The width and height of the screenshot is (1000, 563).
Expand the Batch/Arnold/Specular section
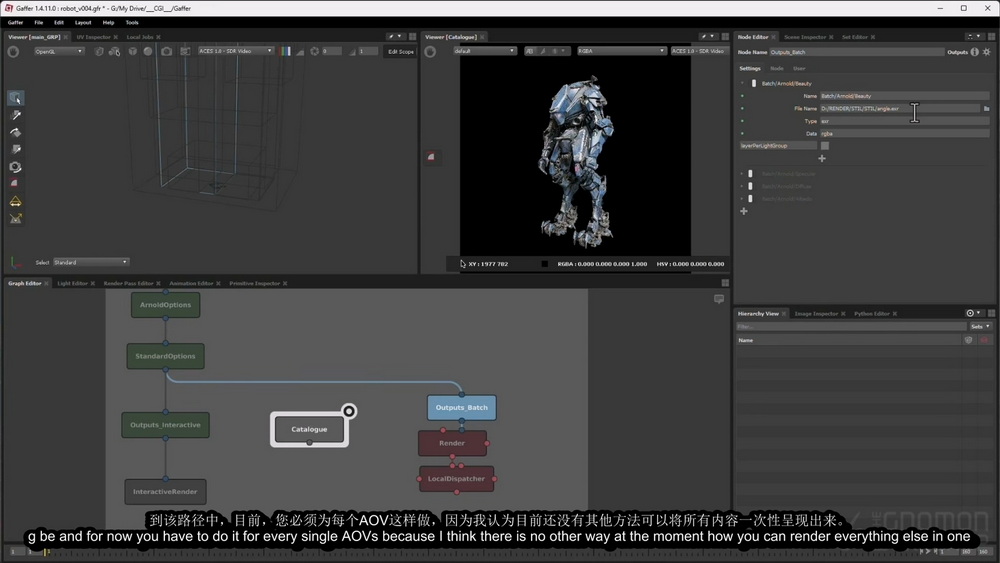[x=742, y=173]
